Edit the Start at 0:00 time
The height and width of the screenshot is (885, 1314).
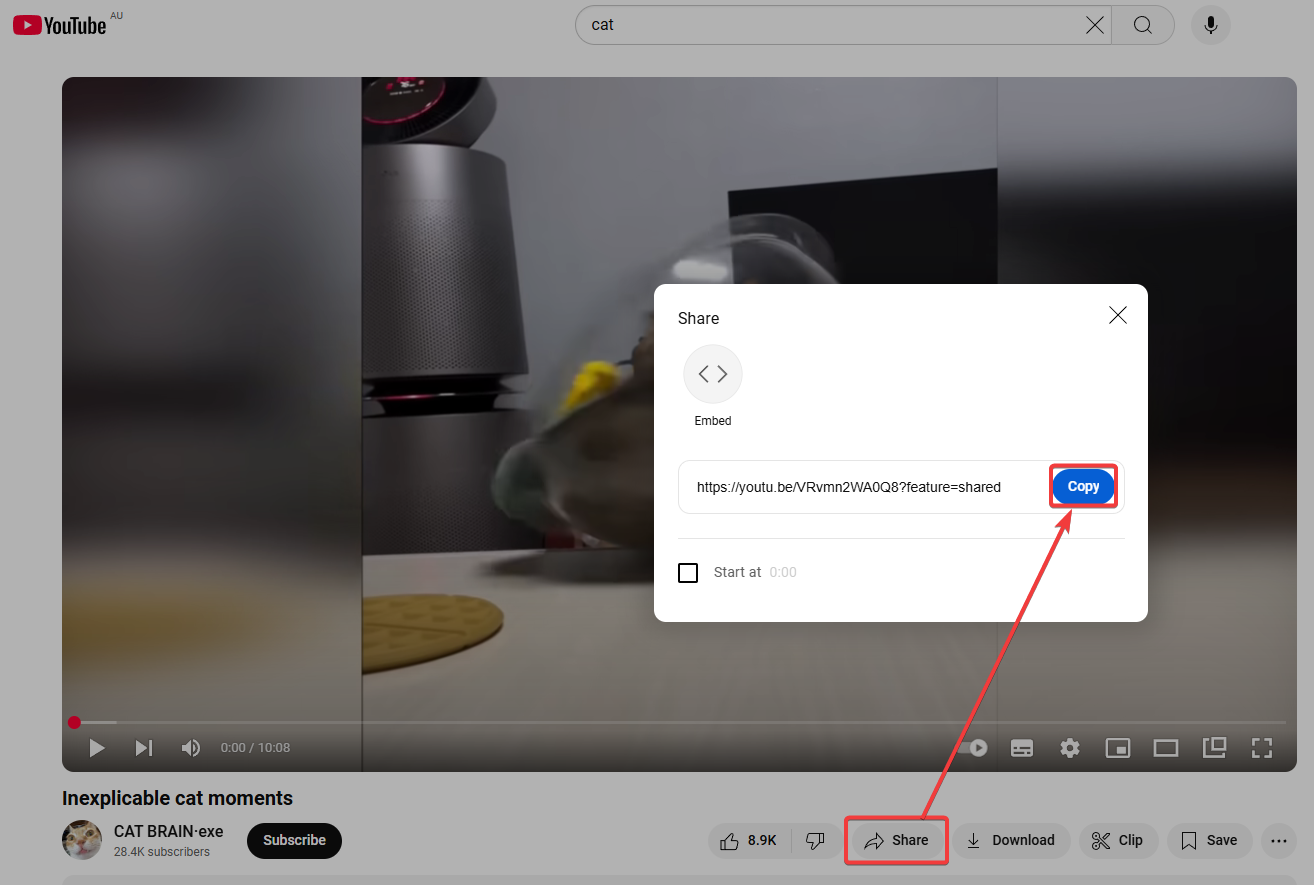point(783,573)
